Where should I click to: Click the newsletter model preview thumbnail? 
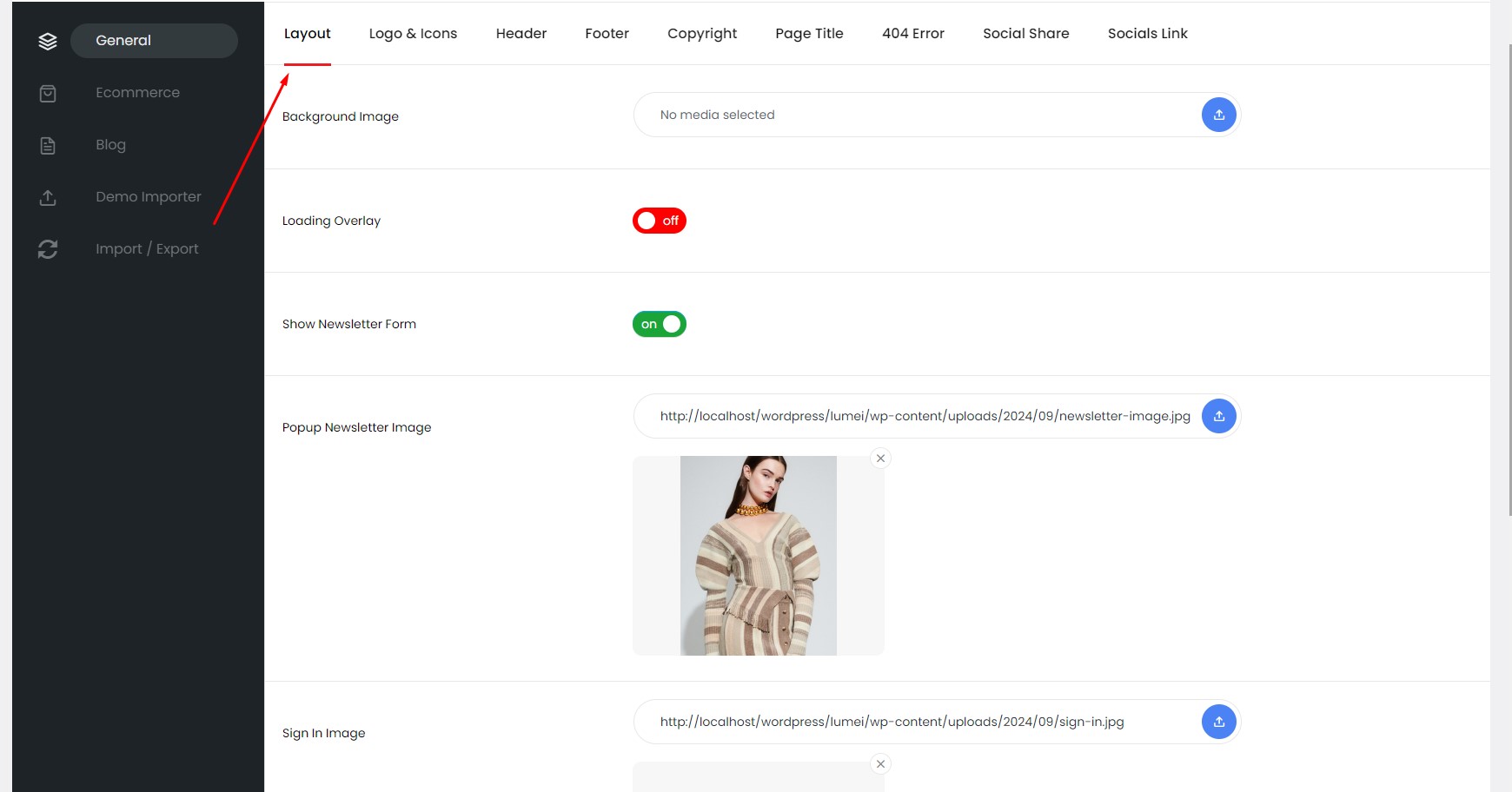pos(758,556)
